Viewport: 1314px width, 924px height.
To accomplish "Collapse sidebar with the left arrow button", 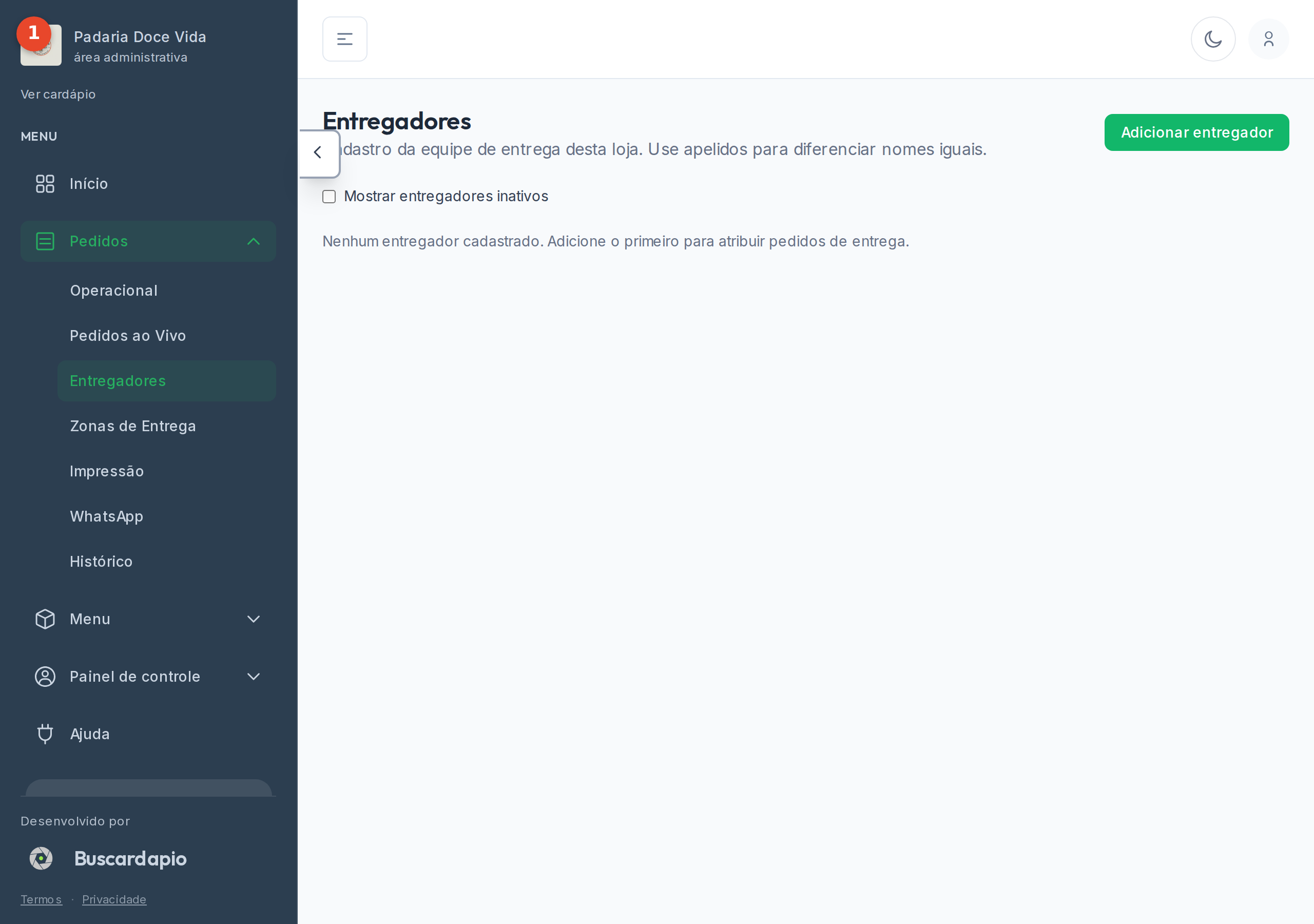I will pyautogui.click(x=319, y=153).
